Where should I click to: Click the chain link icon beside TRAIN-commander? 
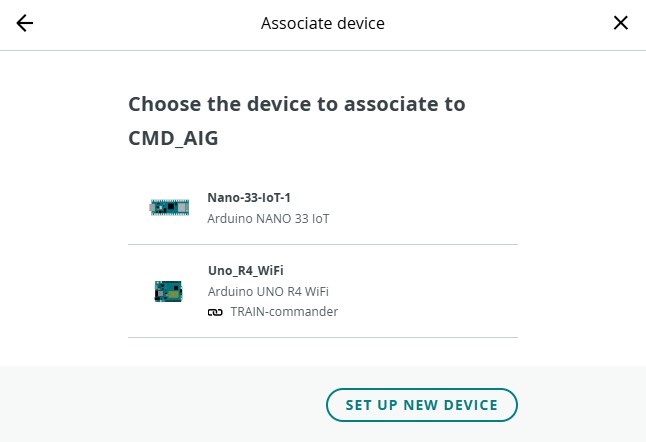(215, 312)
